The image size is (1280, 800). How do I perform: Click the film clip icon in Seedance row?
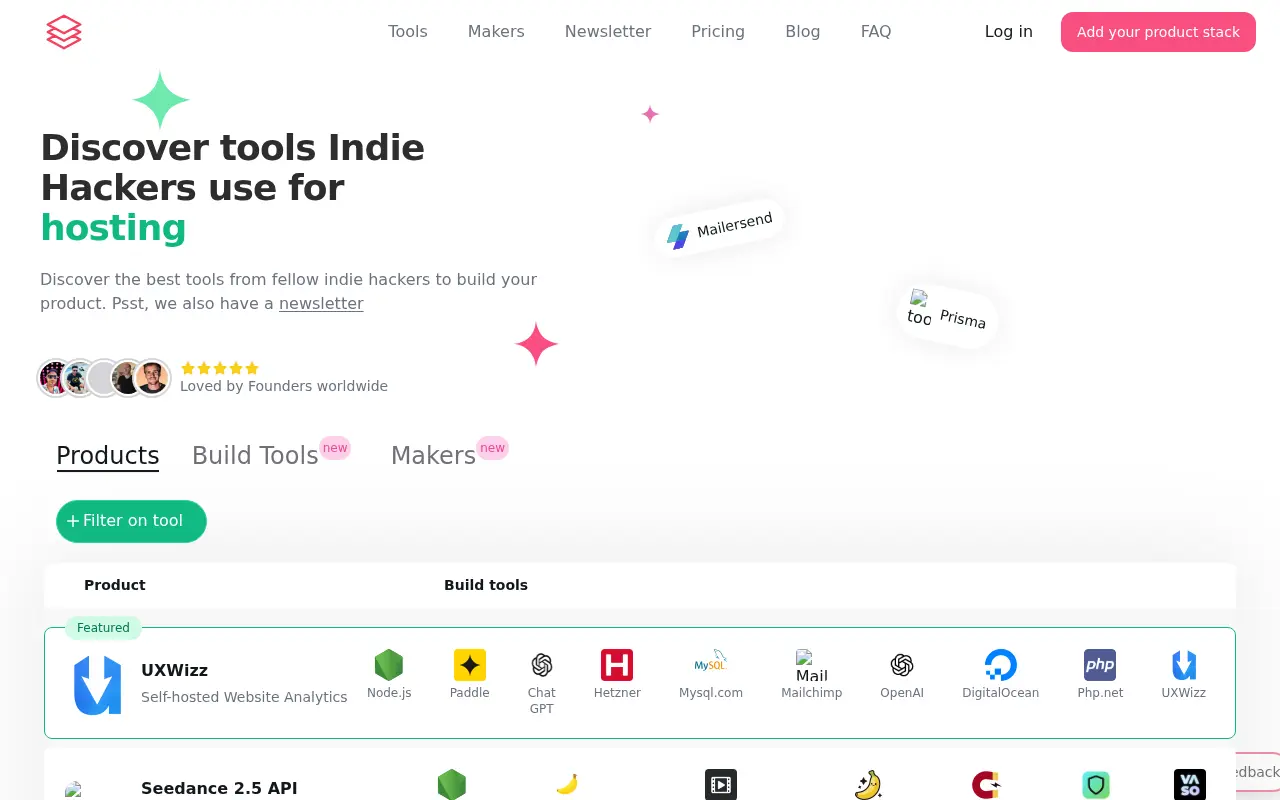pos(721,785)
